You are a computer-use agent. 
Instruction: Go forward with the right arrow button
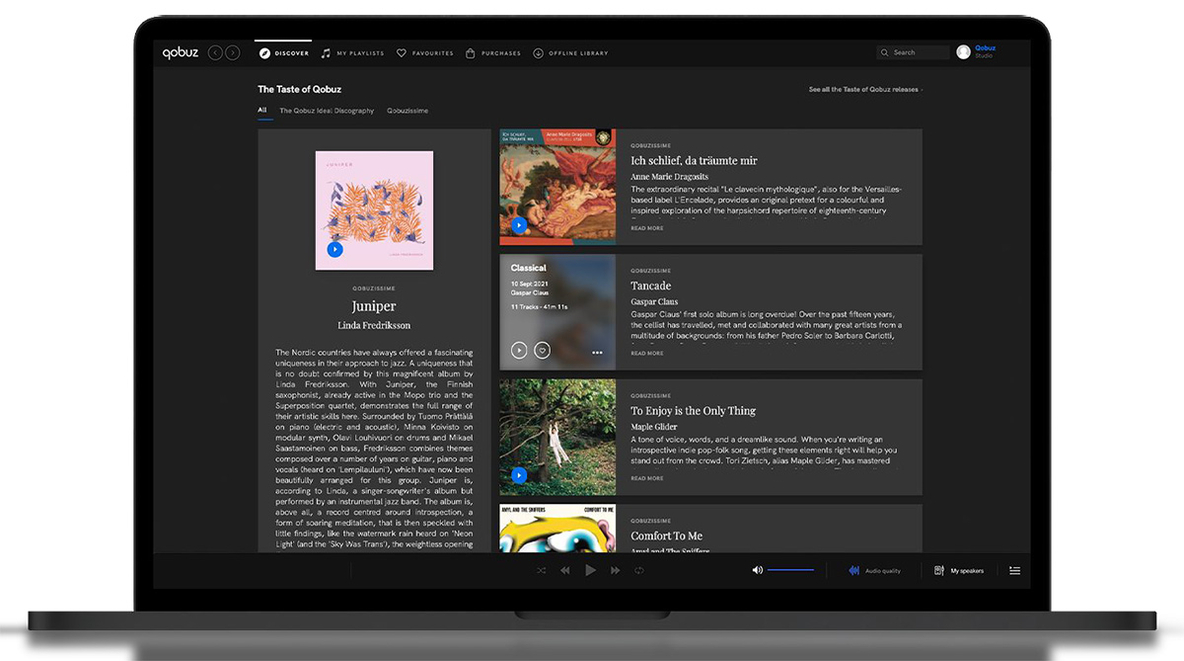point(233,53)
